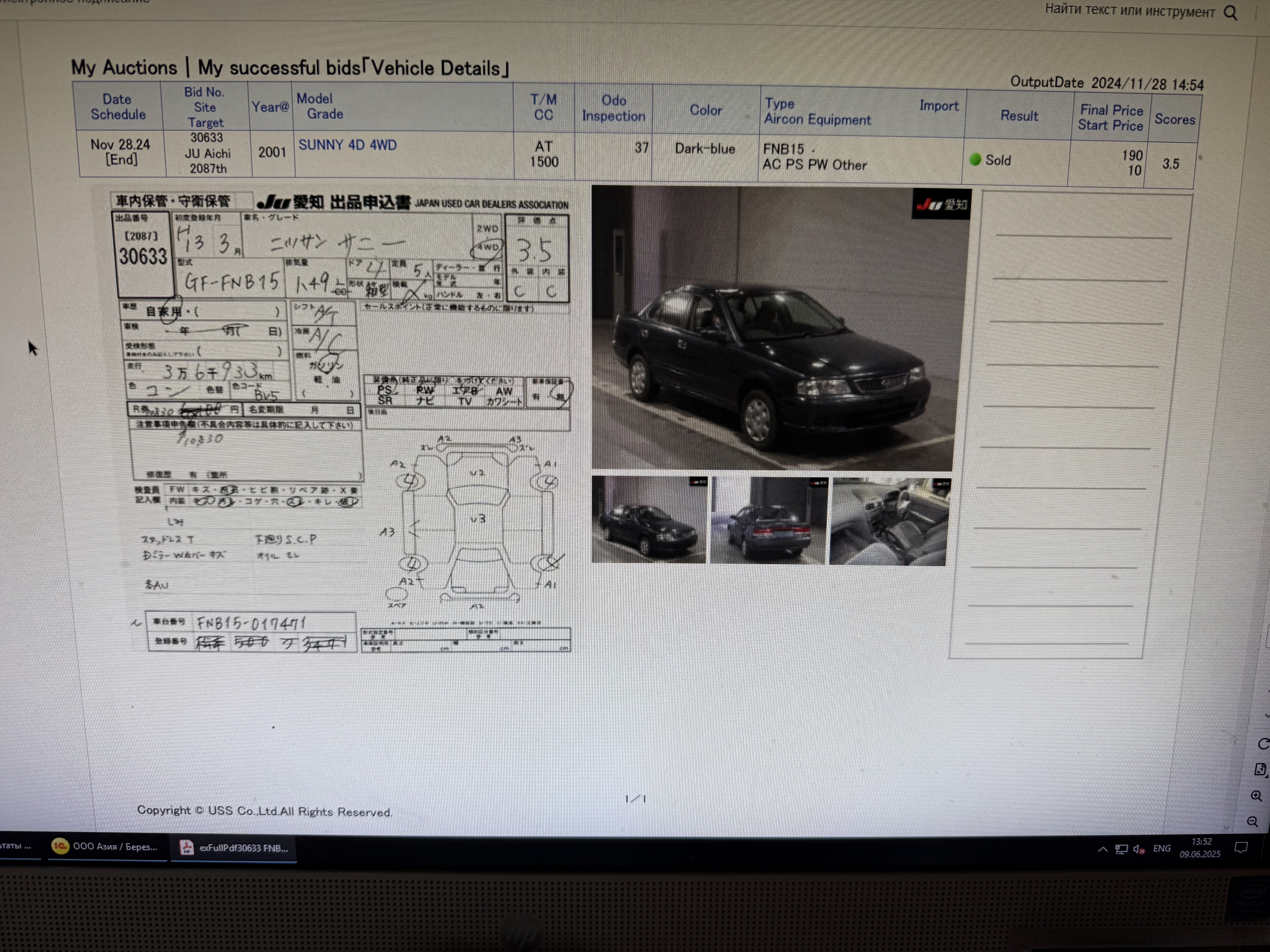The height and width of the screenshot is (952, 1270).
Task: Click the green 'Sold' result status
Action: pyautogui.click(x=990, y=160)
